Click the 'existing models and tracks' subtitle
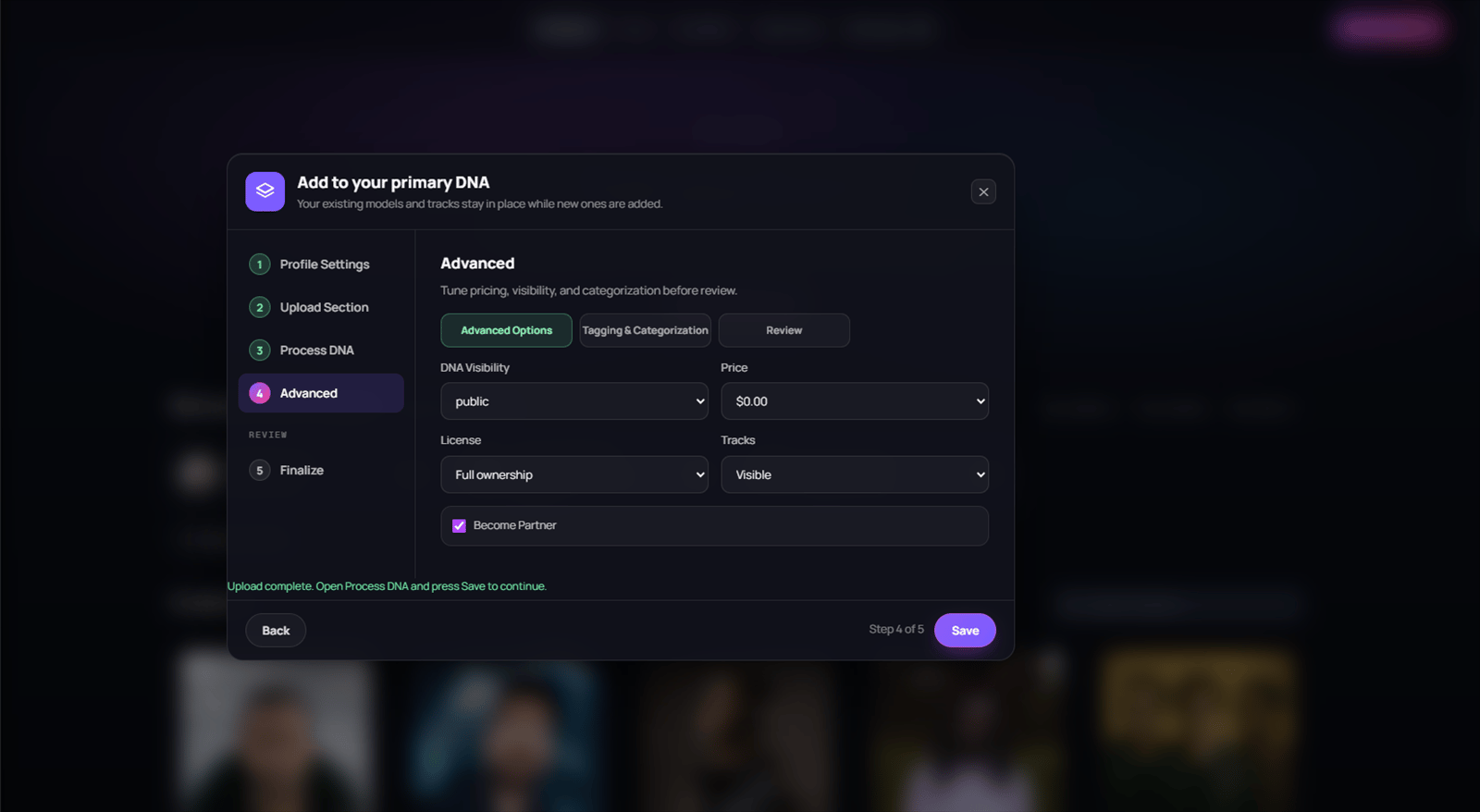Screen dimensions: 1480x812 pos(480,203)
